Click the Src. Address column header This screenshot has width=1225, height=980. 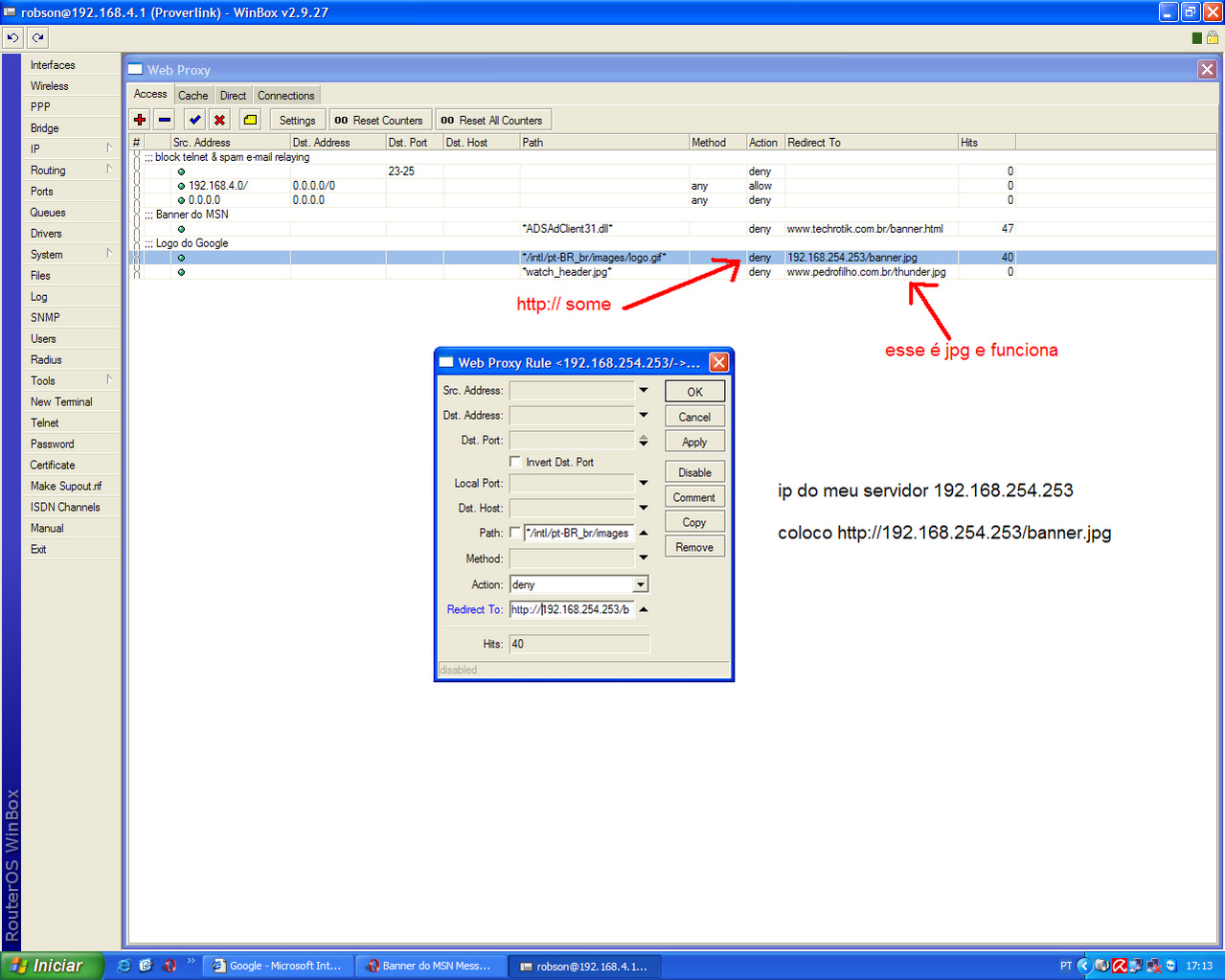tap(230, 142)
